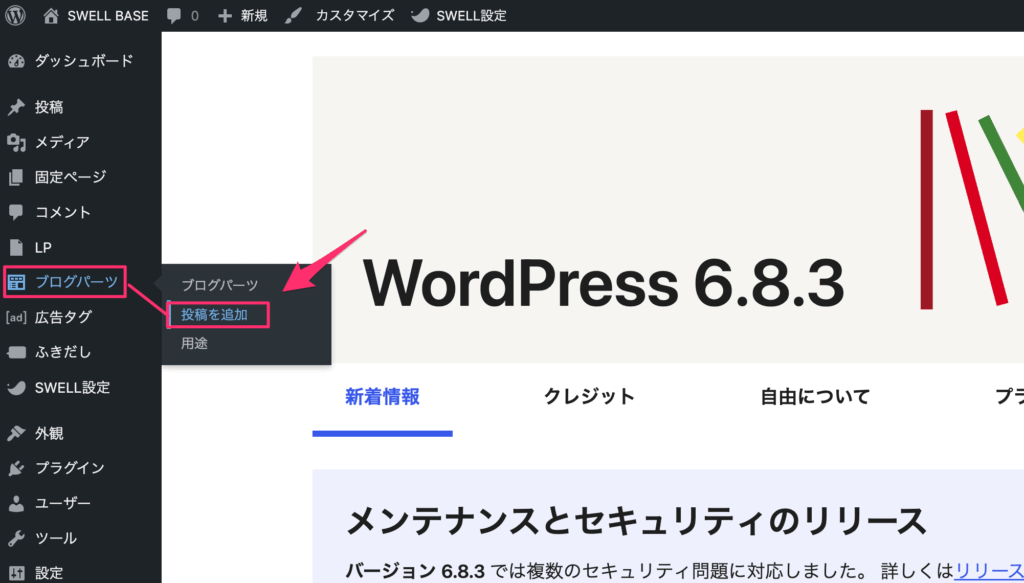Open the dashboard gauge icon in sidebar
The image size is (1024, 583).
pos(16,61)
